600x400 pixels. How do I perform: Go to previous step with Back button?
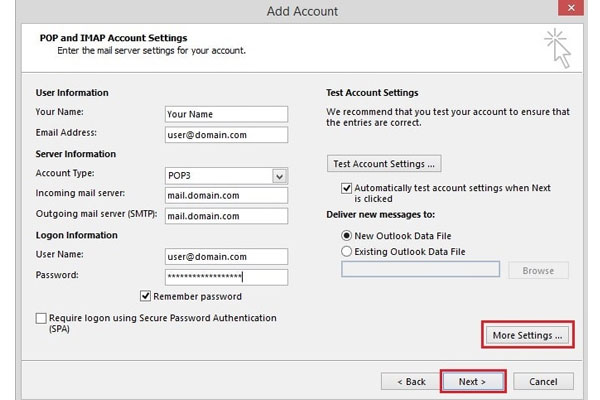411,381
